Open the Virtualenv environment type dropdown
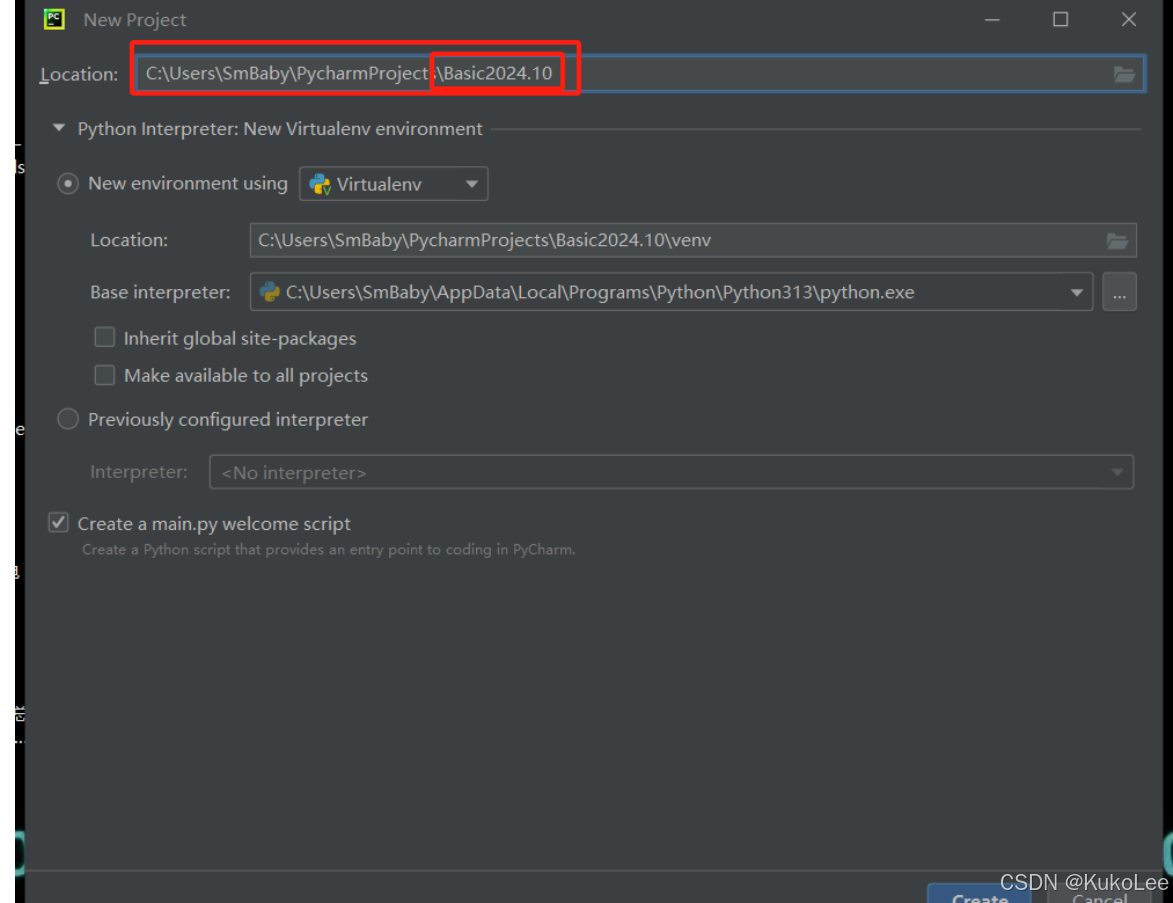The width and height of the screenshot is (1173, 903). click(x=393, y=184)
